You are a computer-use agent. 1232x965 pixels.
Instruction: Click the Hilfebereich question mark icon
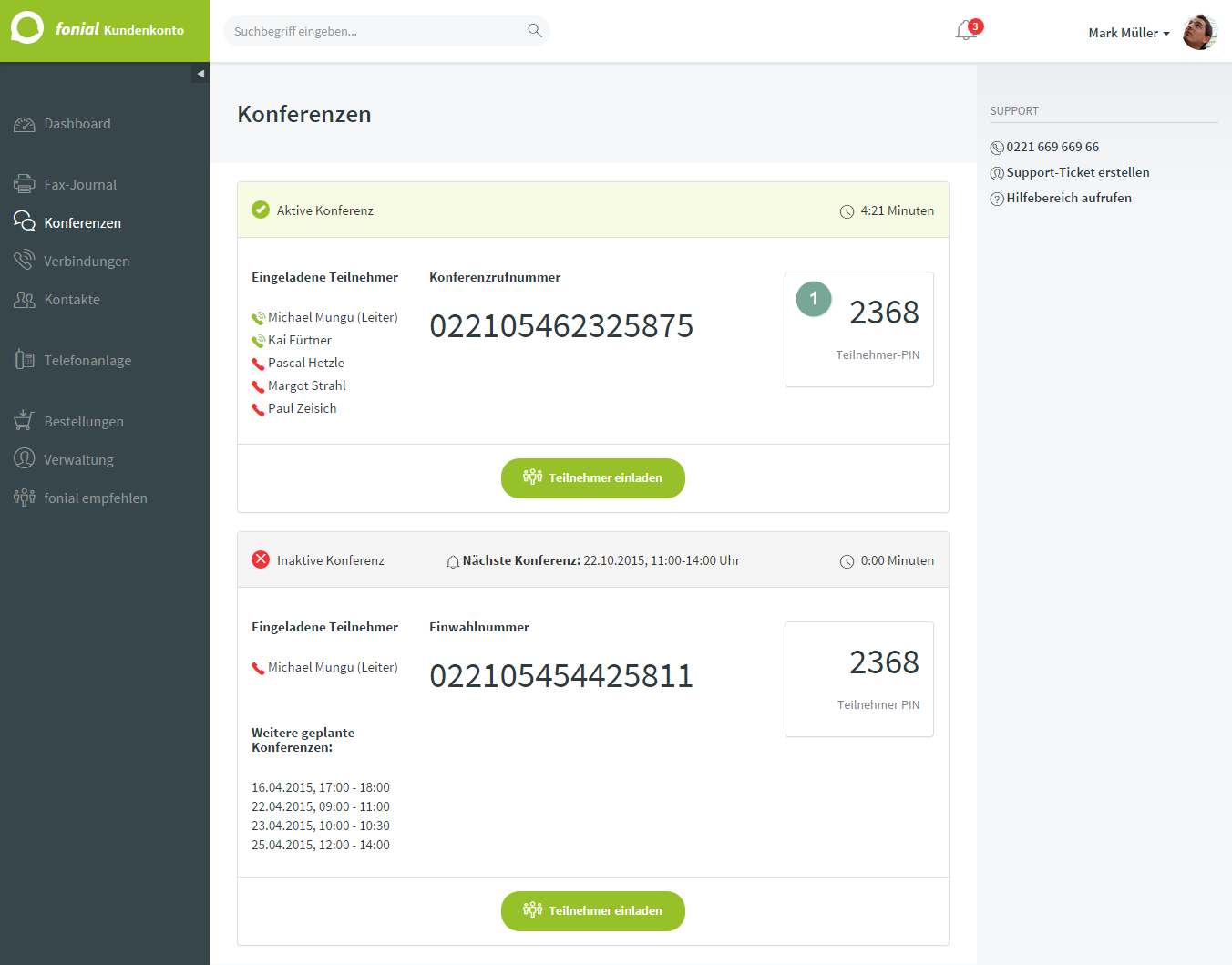tap(997, 199)
